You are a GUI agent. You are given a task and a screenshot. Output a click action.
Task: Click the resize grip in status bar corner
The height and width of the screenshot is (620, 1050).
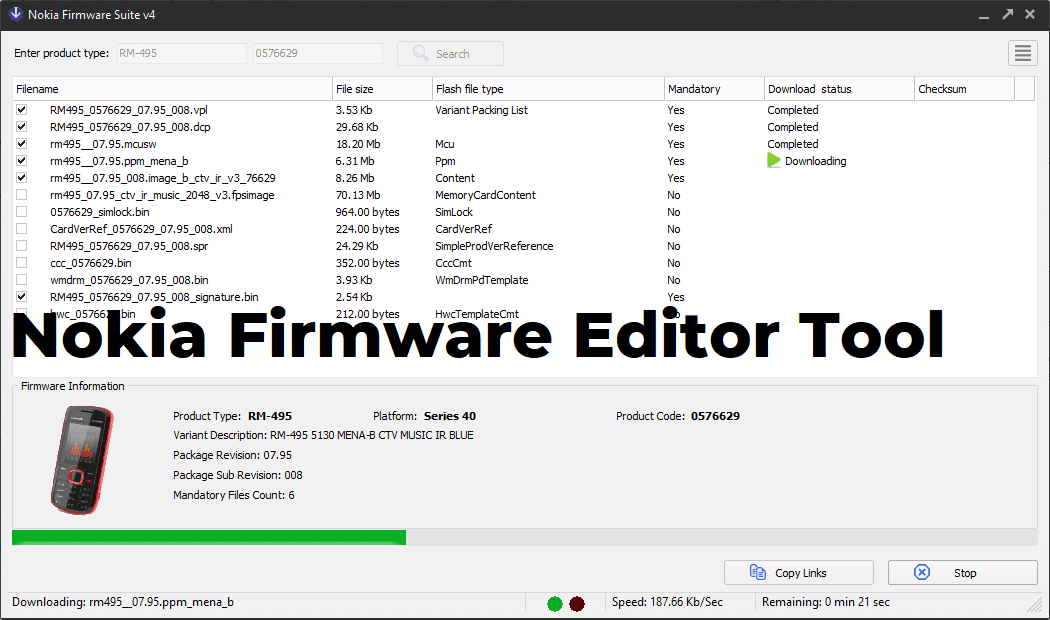point(1035,605)
